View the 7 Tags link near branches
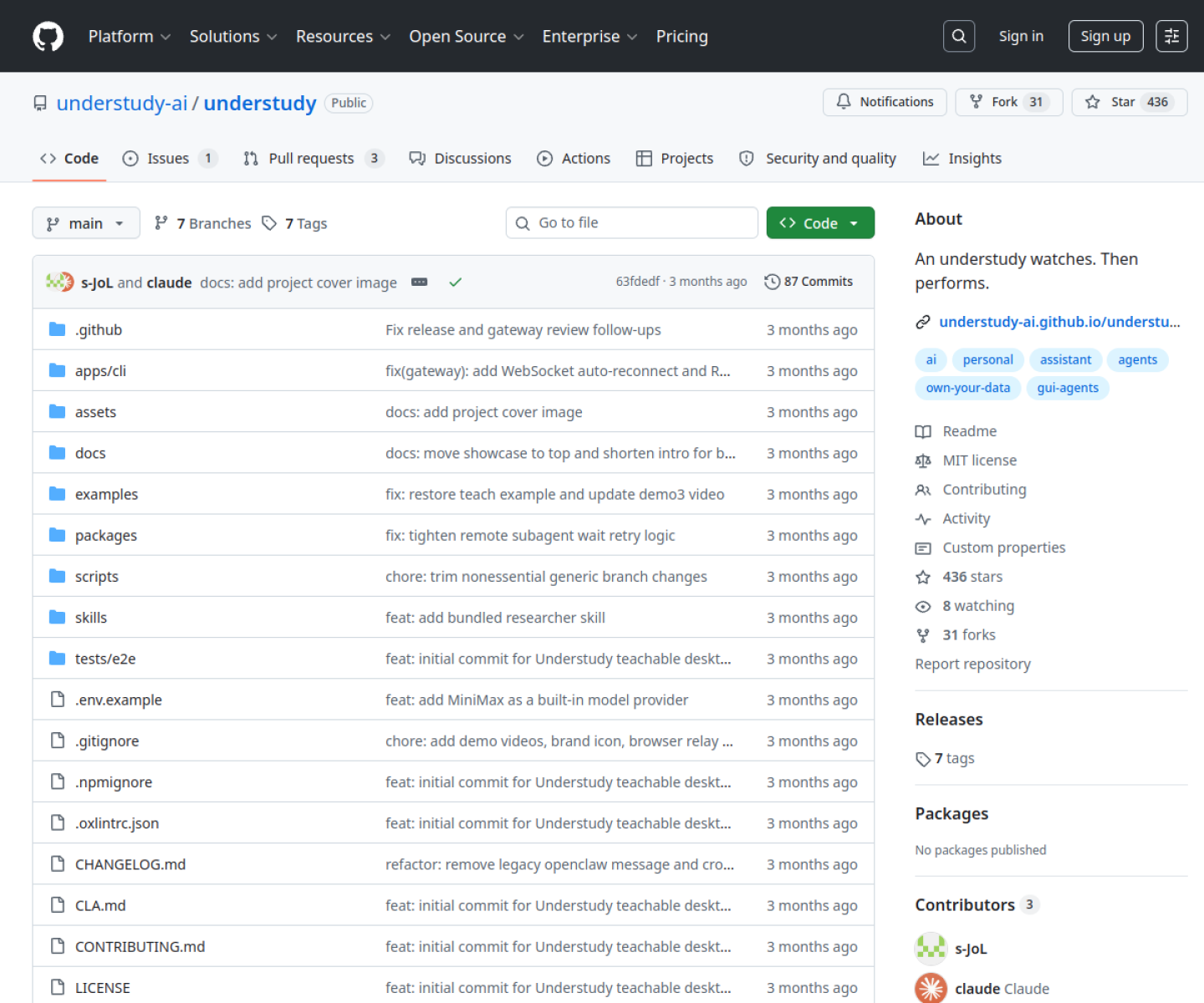 click(x=294, y=223)
